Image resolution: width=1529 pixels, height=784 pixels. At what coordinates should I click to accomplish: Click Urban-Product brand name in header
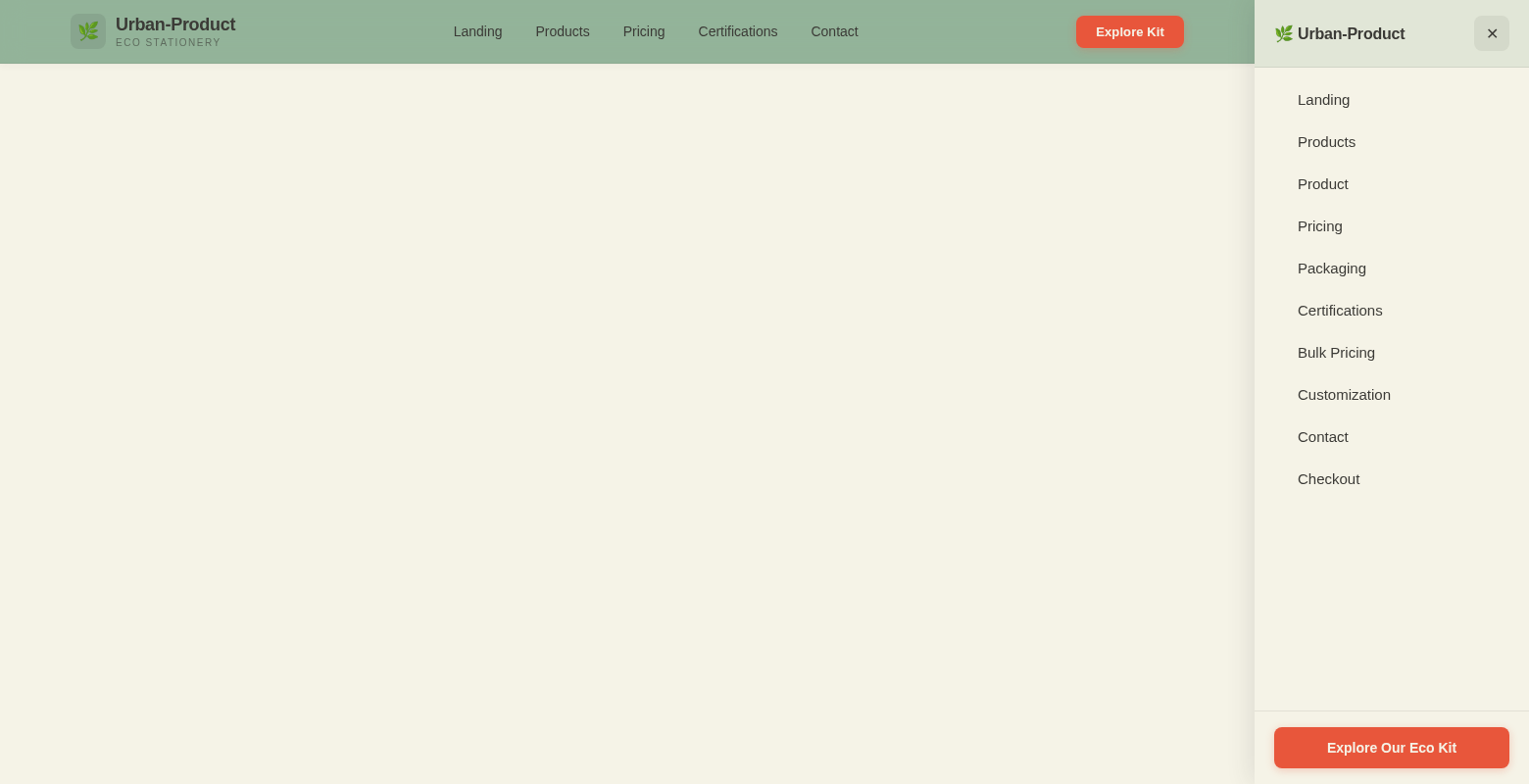[175, 24]
